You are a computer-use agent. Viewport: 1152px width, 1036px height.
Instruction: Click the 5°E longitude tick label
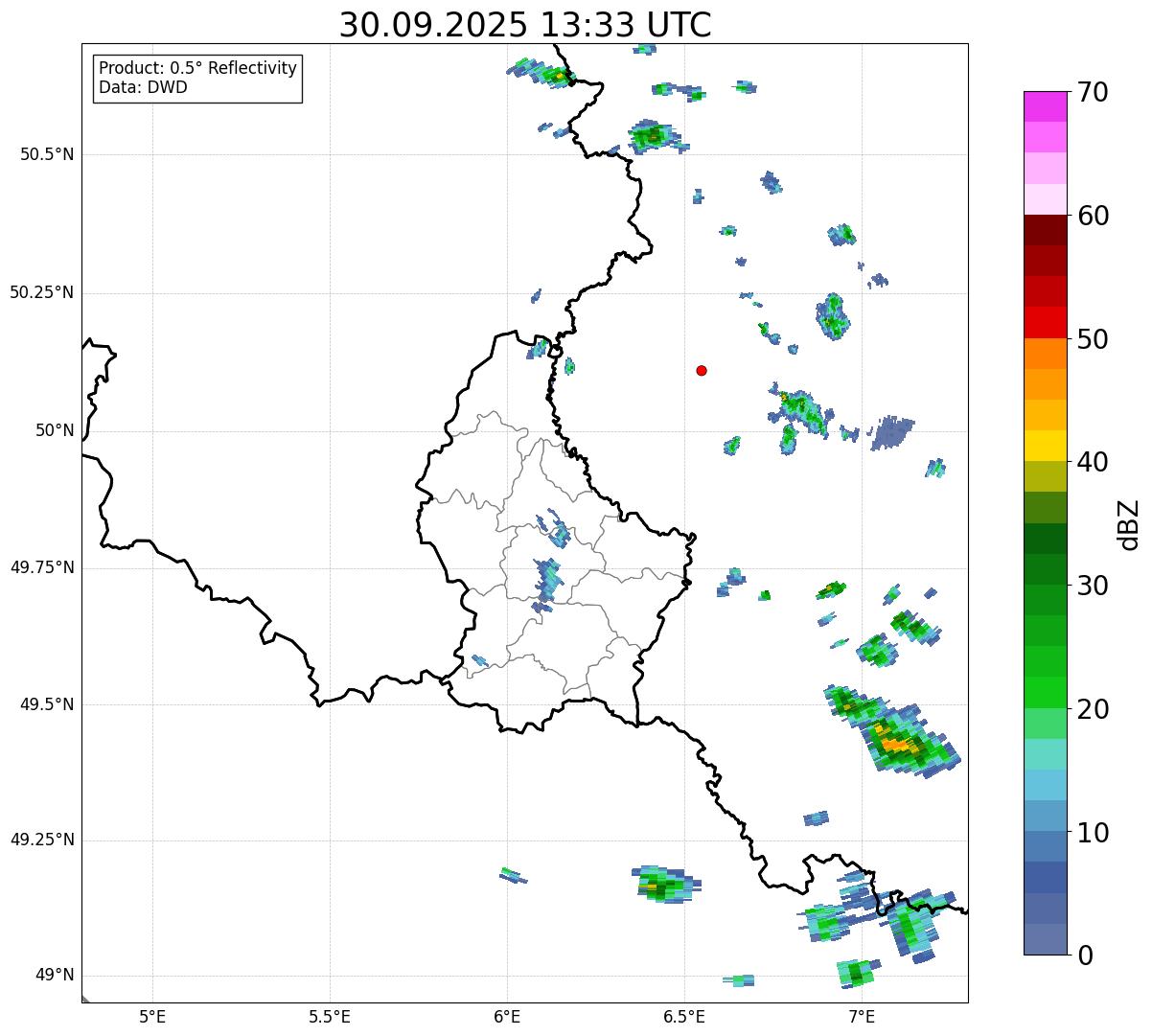coord(152,1016)
